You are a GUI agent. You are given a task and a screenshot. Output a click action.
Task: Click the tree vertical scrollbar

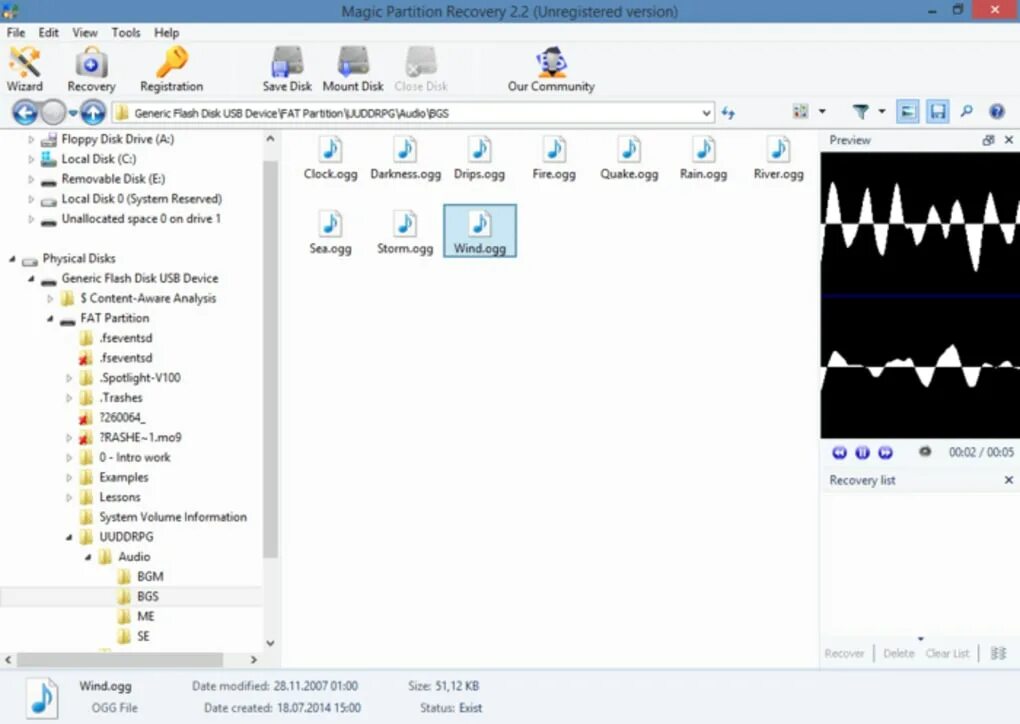pyautogui.click(x=270, y=358)
